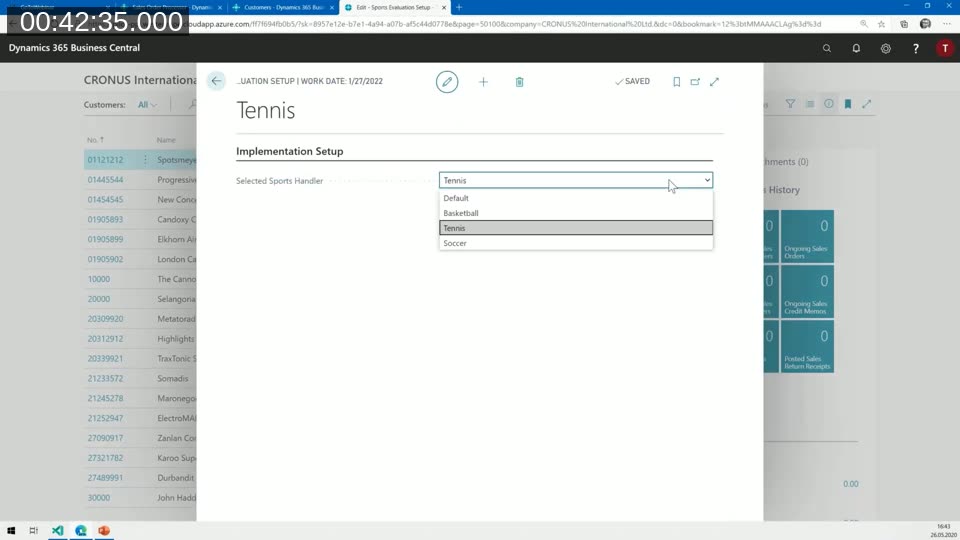Click the Dynamics 365 Business Central title
The image size is (960, 540).
pyautogui.click(x=74, y=48)
